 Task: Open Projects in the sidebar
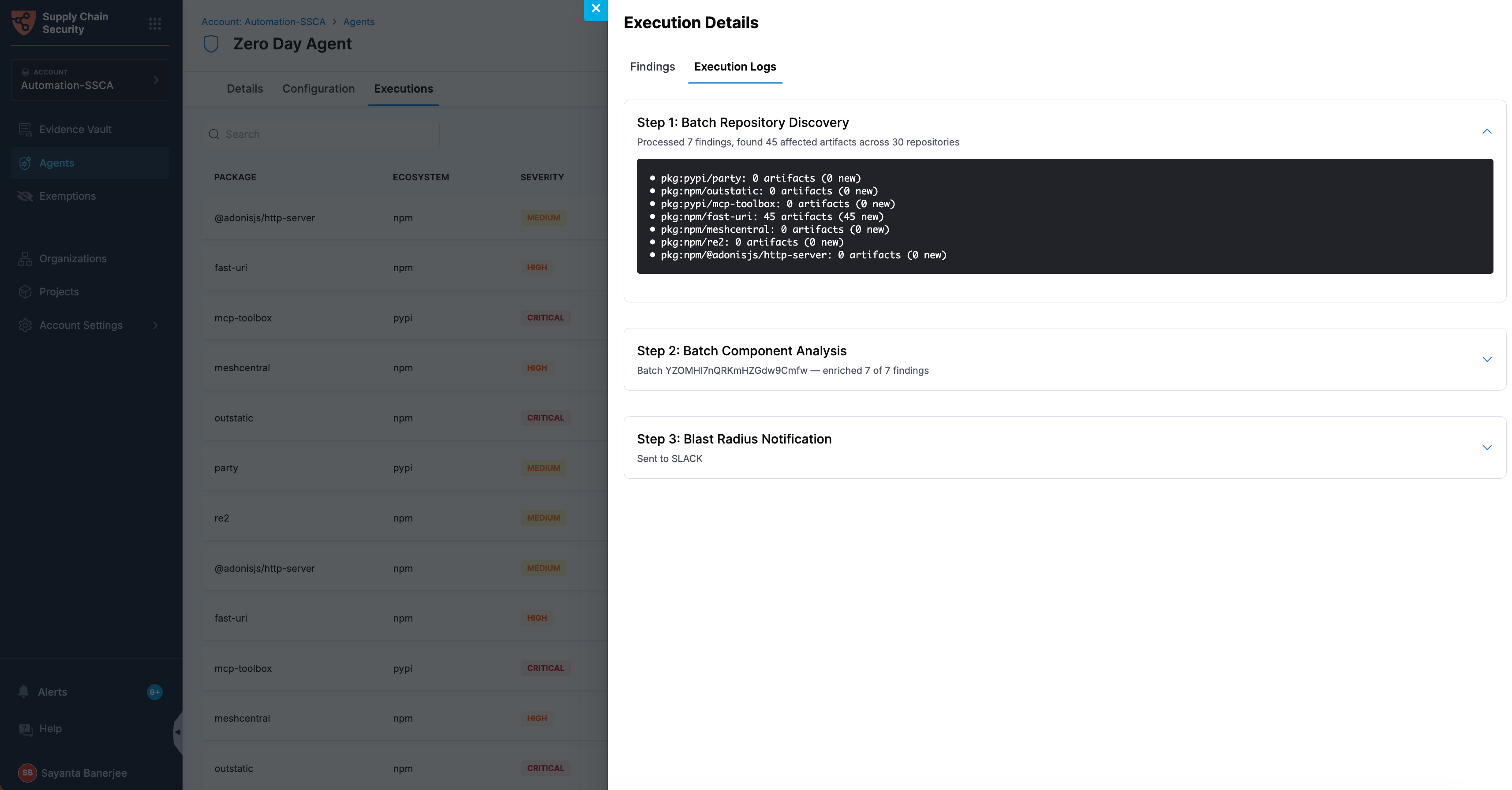click(90, 291)
